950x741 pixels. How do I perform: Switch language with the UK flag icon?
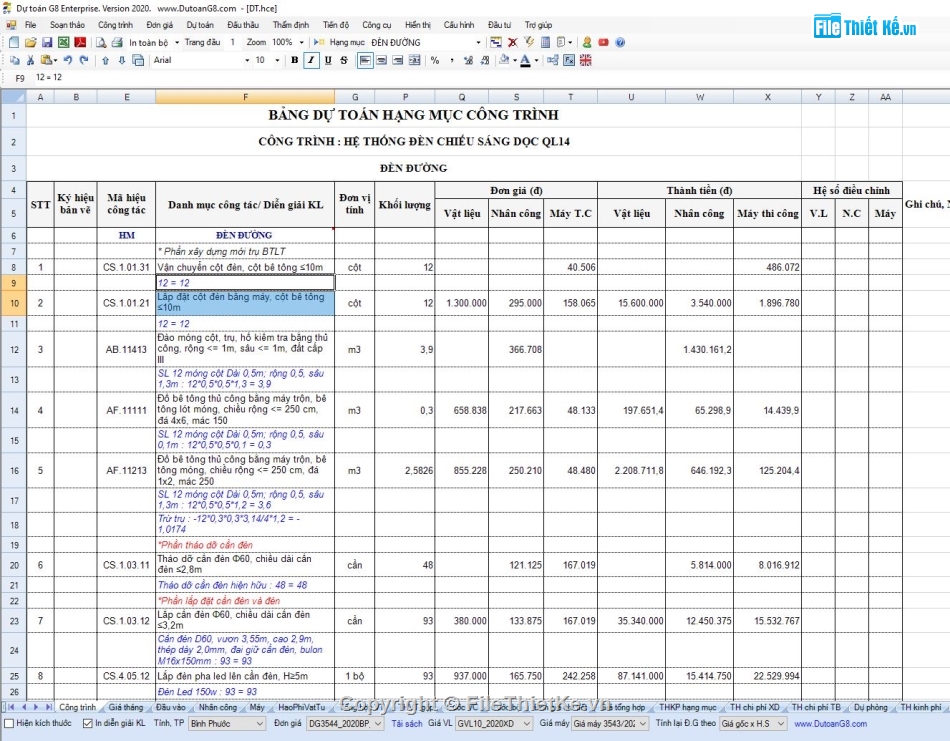pyautogui.click(x=585, y=60)
